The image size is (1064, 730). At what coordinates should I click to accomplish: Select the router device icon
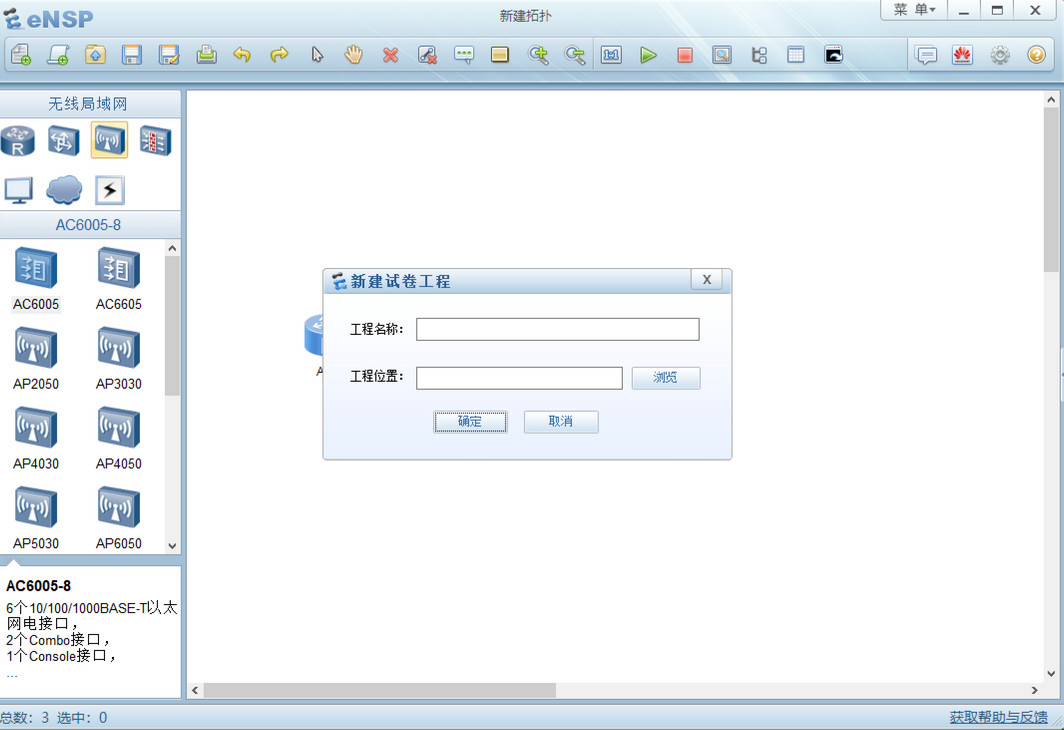click(18, 141)
